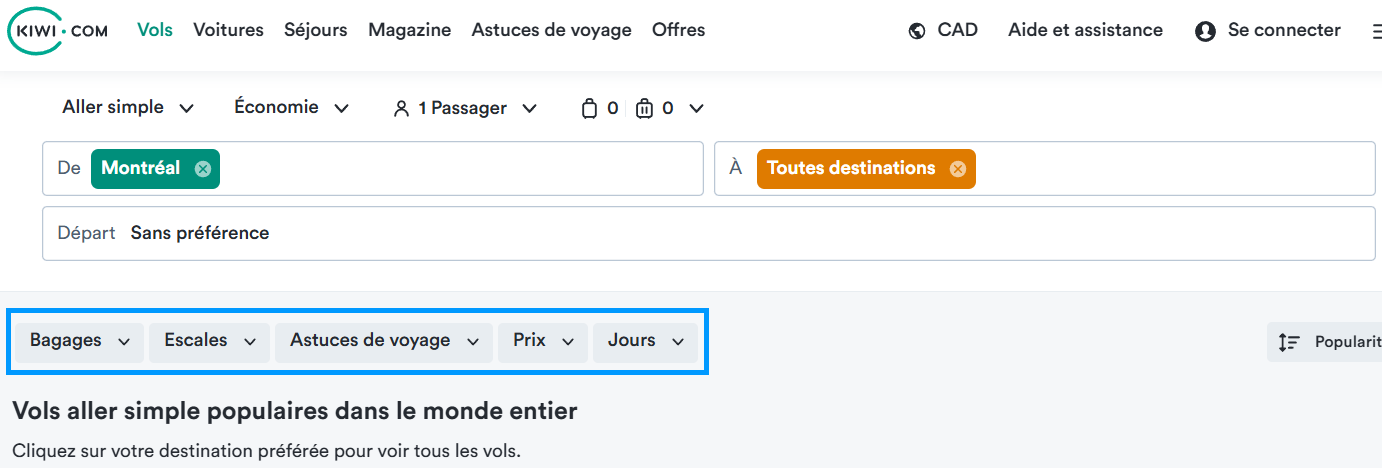Viewport: 1382px width, 468px height.
Task: Remove the Toutes destinations chip
Action: pyautogui.click(x=957, y=169)
